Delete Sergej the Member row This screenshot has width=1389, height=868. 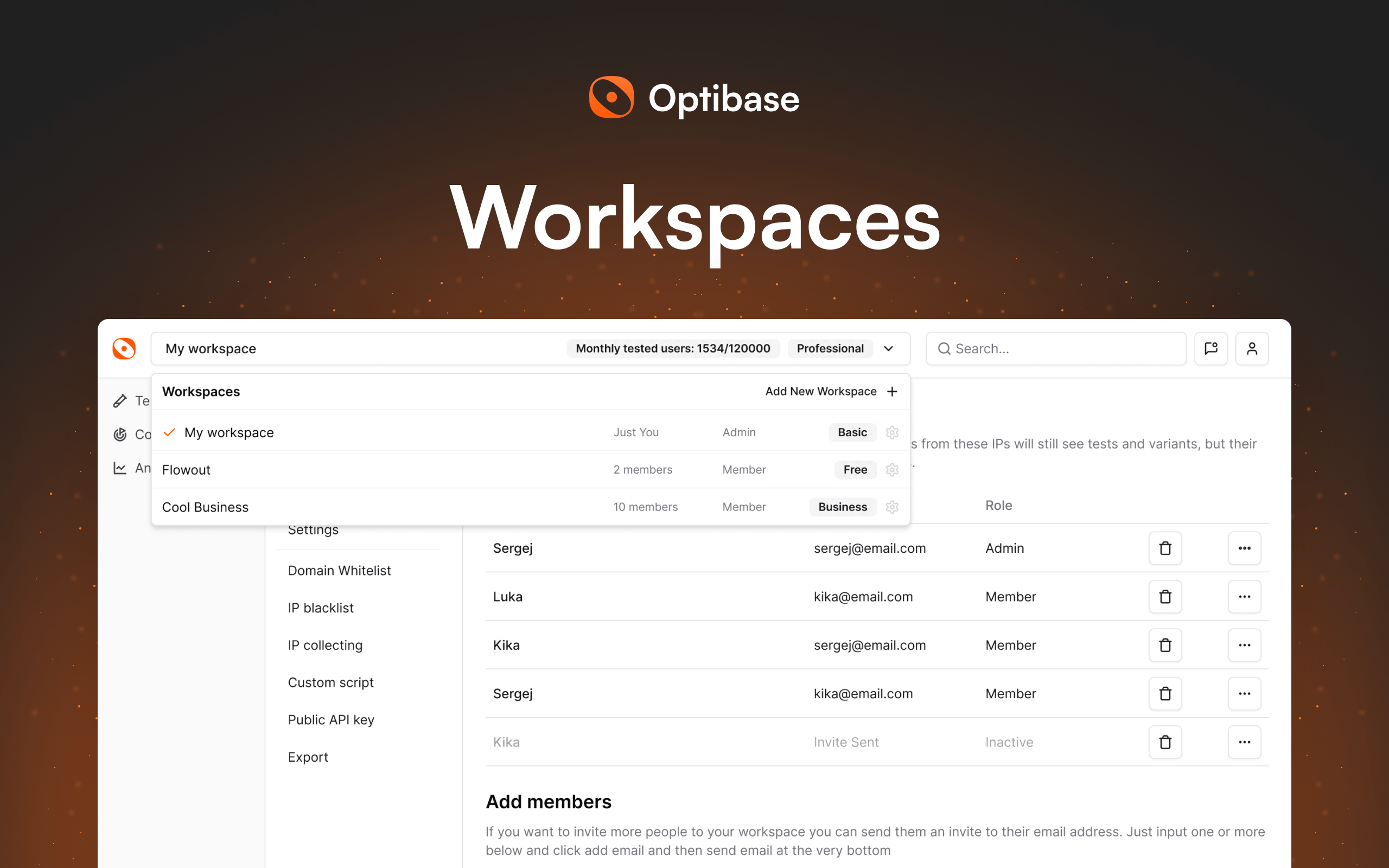[x=1165, y=693]
